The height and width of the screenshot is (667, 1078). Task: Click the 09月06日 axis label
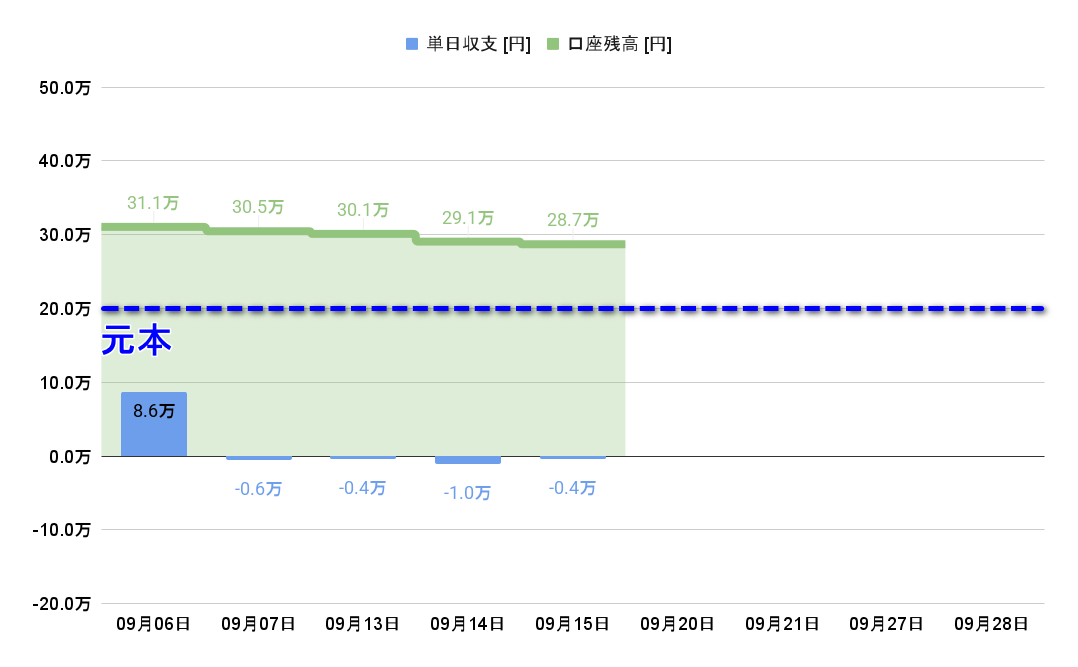pos(153,624)
